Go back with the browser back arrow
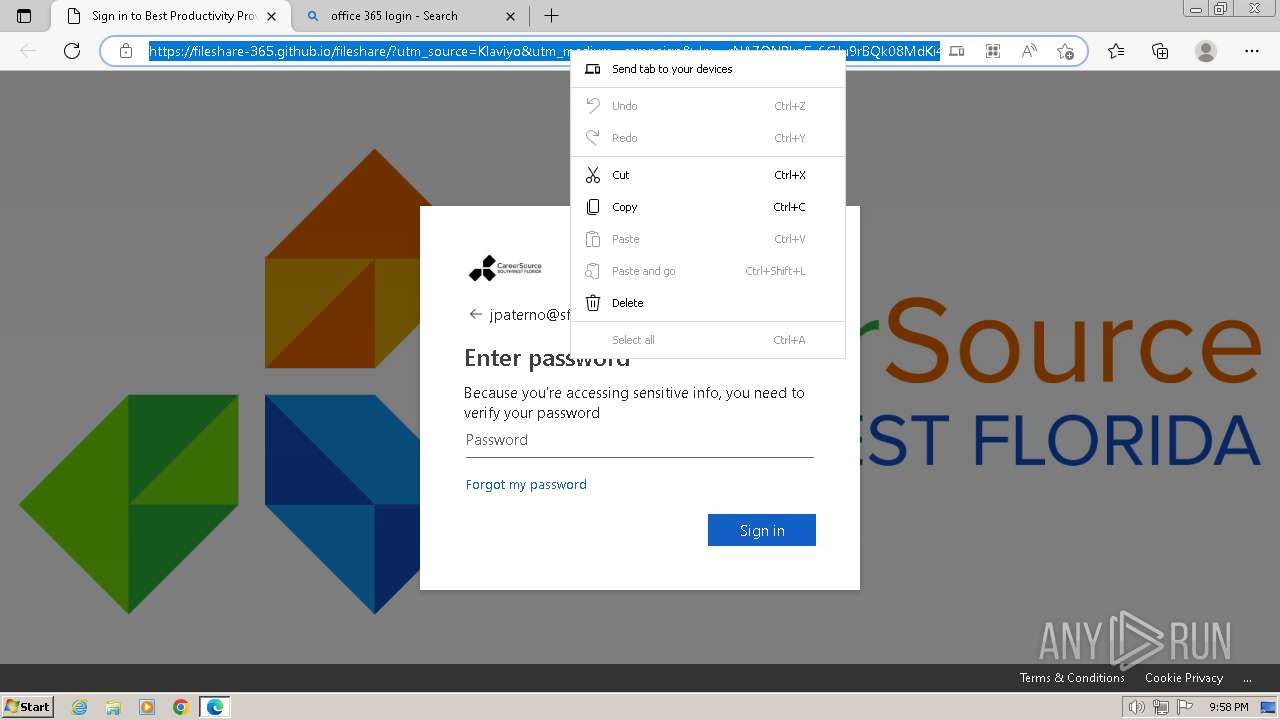 pyautogui.click(x=28, y=51)
